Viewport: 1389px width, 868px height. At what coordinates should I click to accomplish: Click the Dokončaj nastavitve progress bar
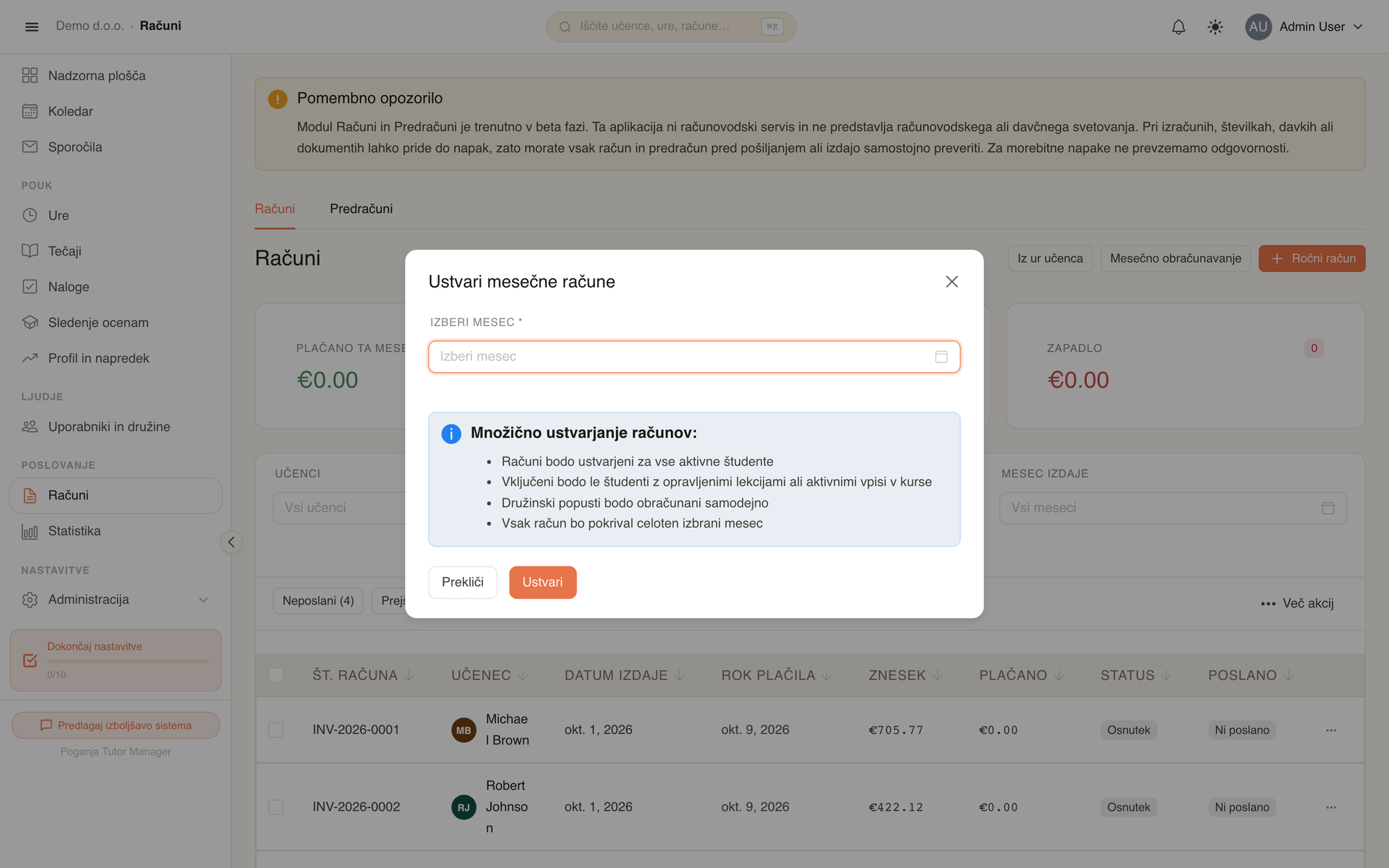[x=128, y=662]
